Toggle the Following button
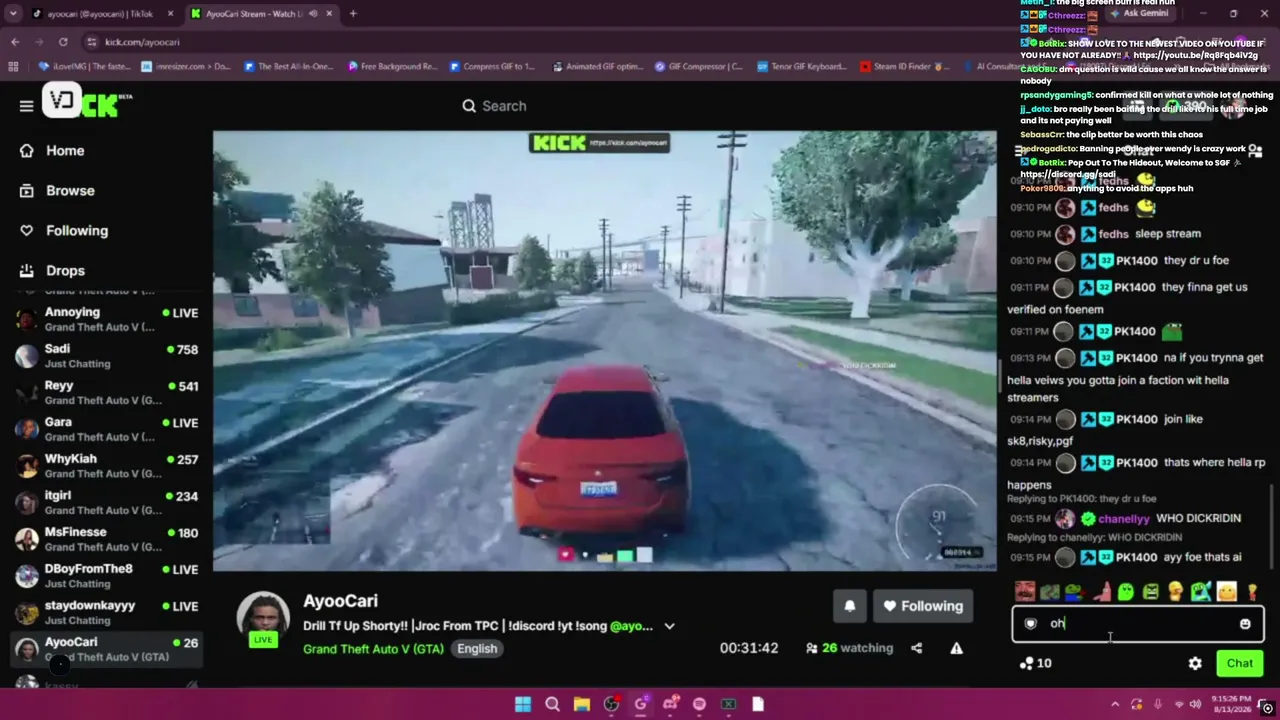The image size is (1280, 720). 922,606
